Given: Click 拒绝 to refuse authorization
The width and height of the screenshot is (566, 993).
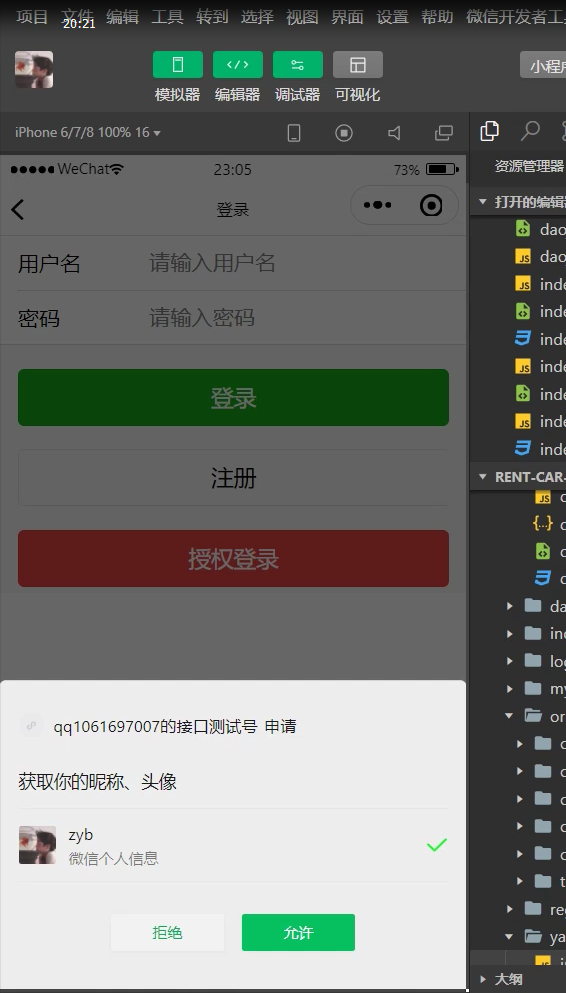Looking at the screenshot, I should [x=168, y=932].
